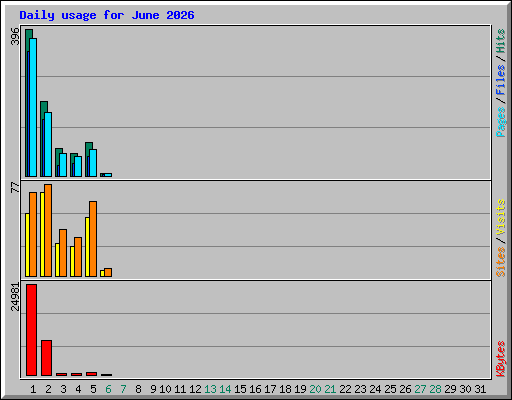Click the cyan Pages bar for day 5

(x=93, y=163)
